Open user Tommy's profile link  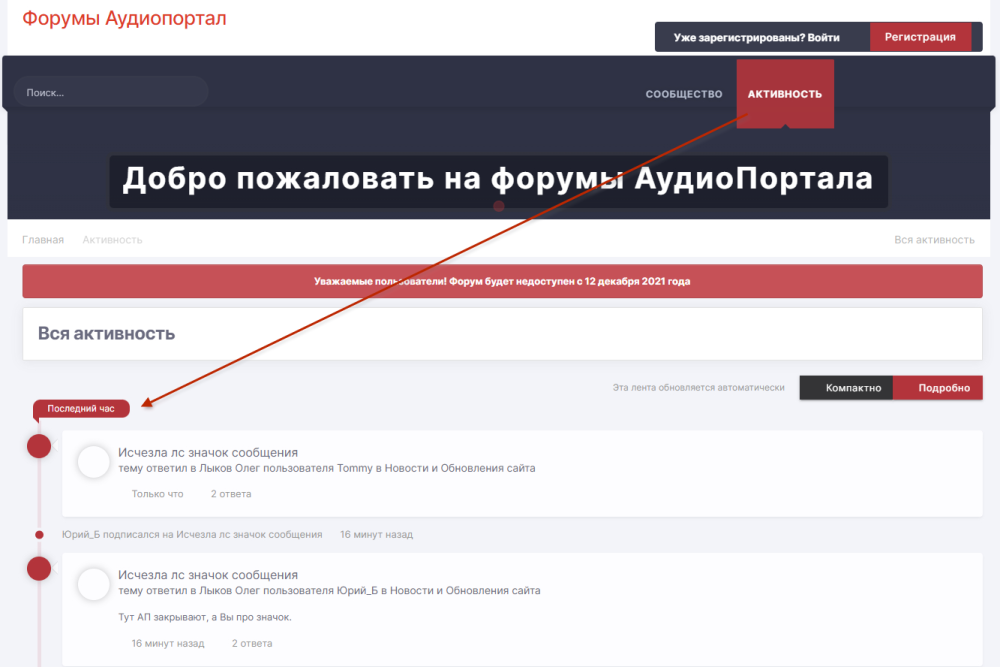pyautogui.click(x=354, y=468)
